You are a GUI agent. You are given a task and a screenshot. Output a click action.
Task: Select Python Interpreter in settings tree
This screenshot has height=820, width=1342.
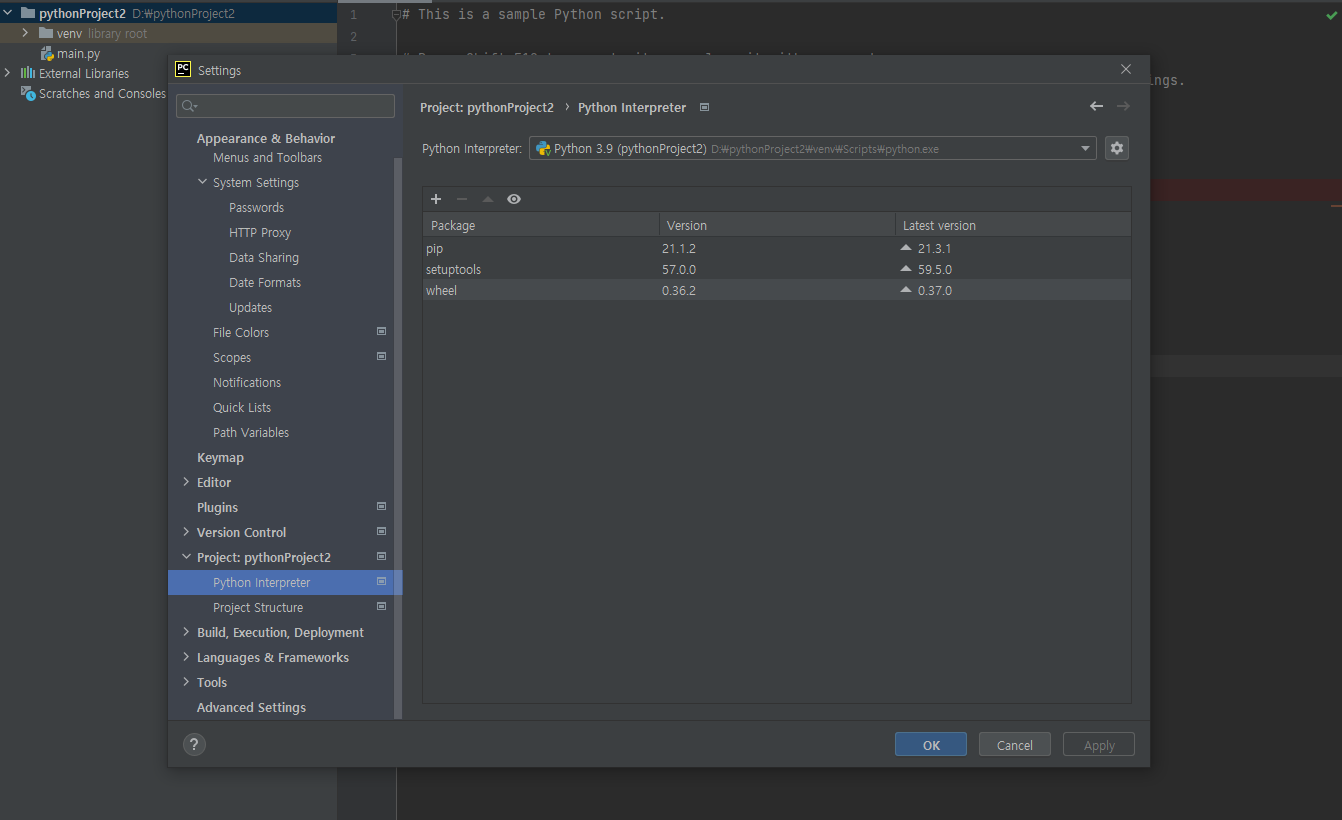pos(285,582)
